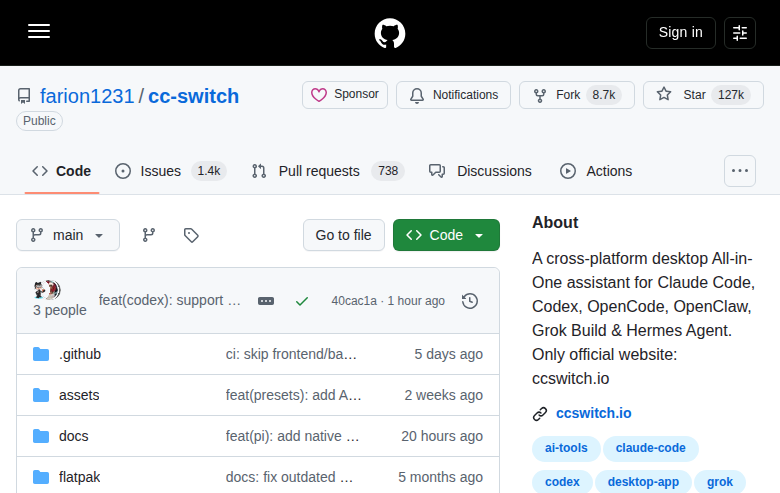Open commit history clock icon

pyautogui.click(x=470, y=301)
